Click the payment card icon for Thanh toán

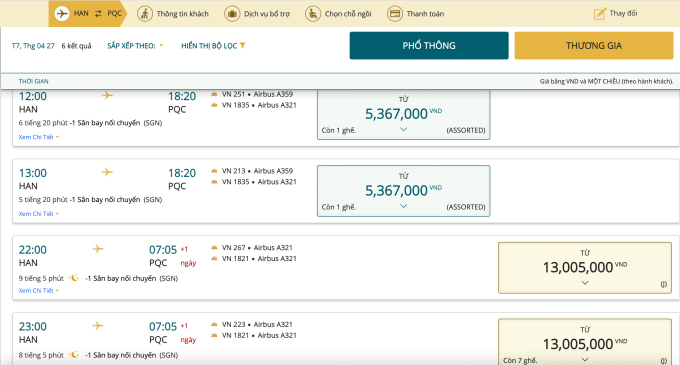pos(395,14)
